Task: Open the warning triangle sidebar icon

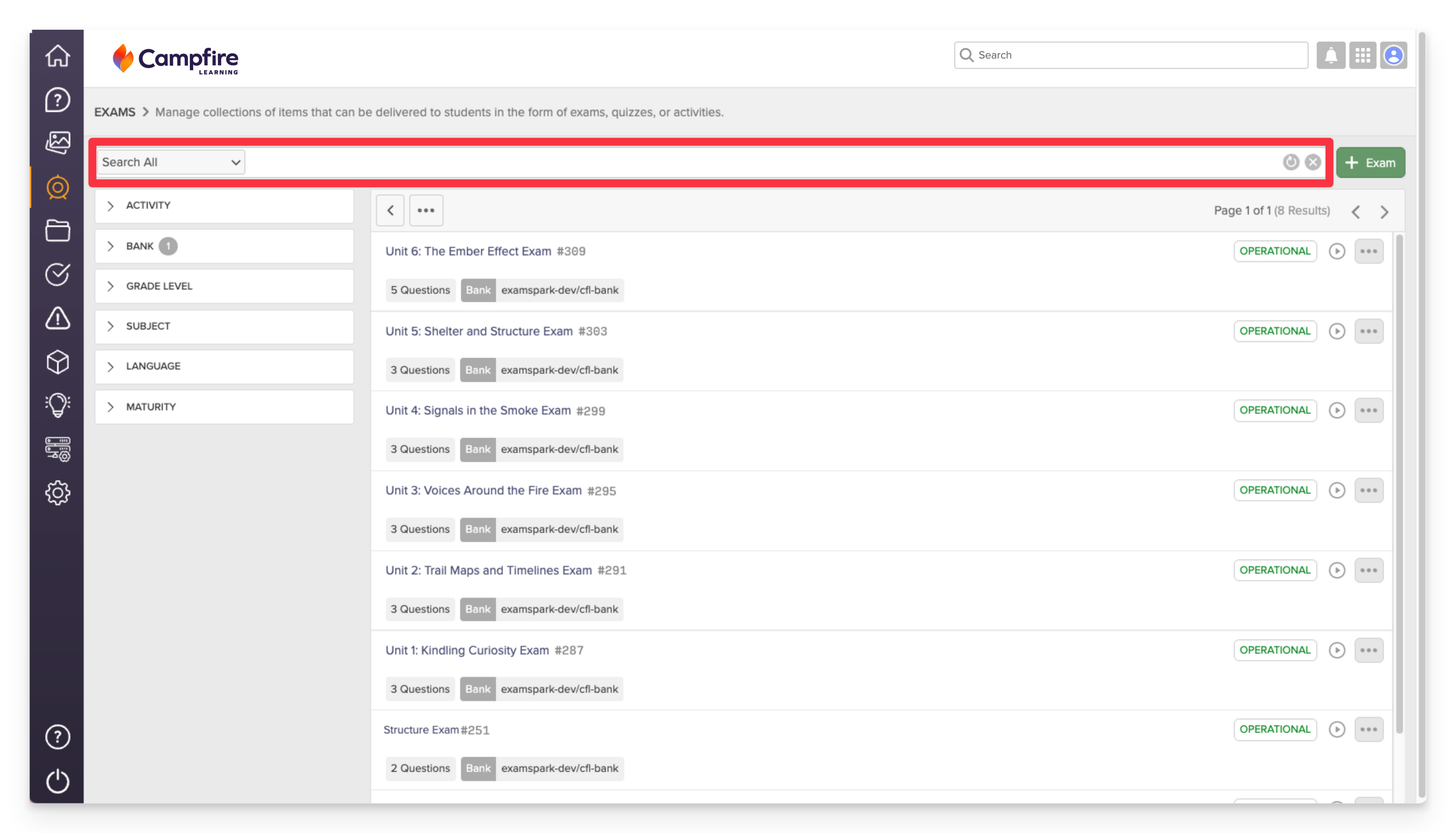Action: click(x=57, y=318)
